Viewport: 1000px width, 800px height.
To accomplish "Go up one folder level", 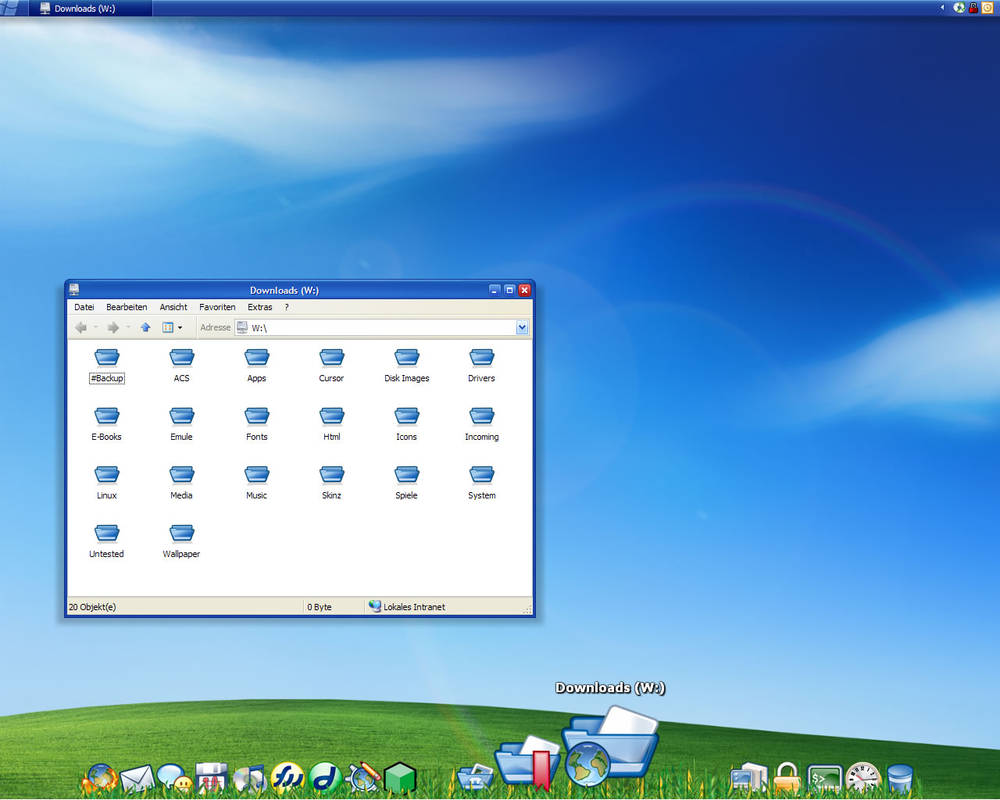I will (x=145, y=327).
